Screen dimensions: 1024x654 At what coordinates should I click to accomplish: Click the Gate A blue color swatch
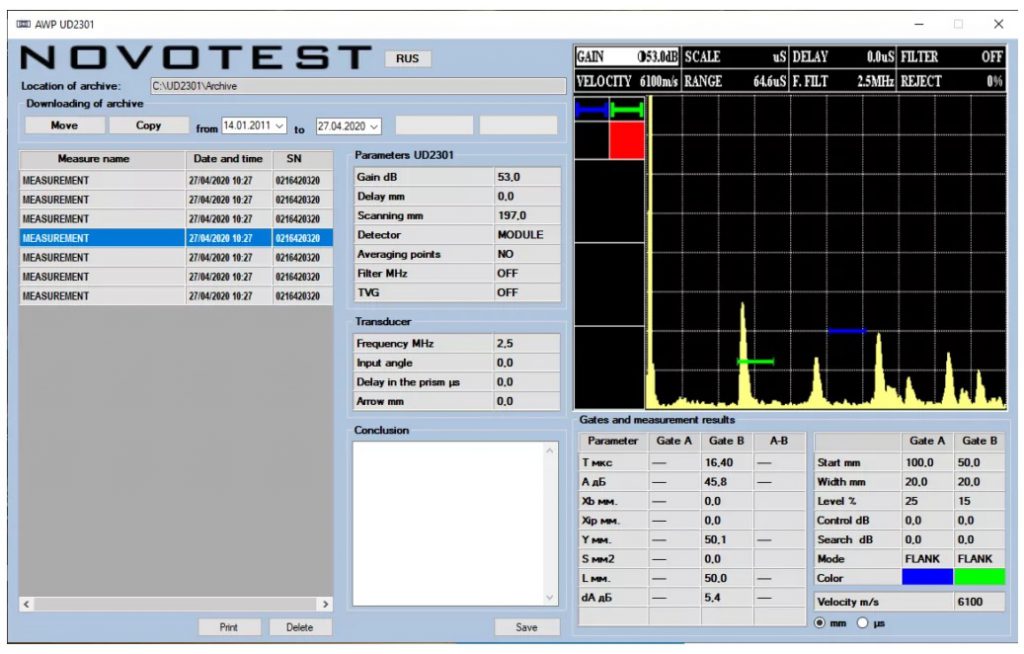click(x=927, y=578)
